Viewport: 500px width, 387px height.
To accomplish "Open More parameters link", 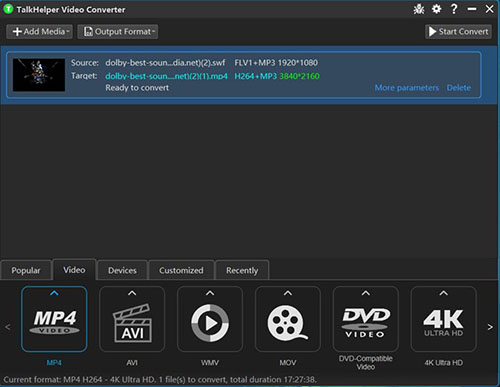I will [407, 88].
